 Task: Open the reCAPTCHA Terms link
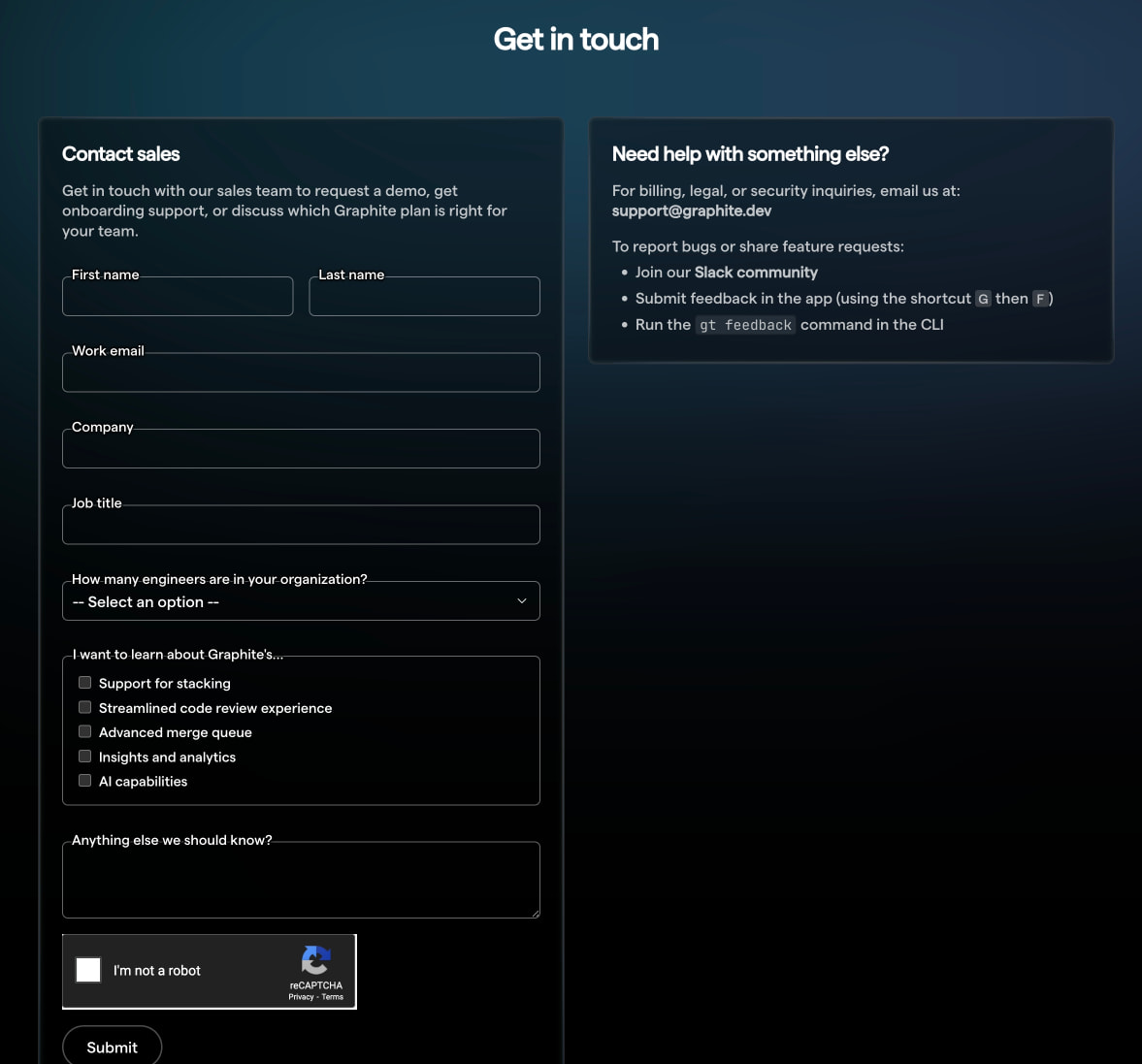point(332,997)
